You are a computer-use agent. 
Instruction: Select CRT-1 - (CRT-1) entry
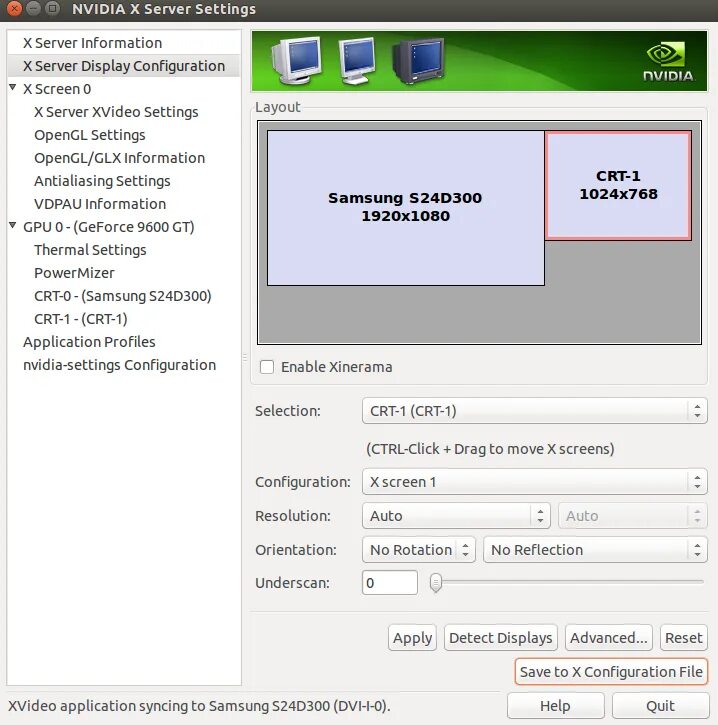point(80,319)
